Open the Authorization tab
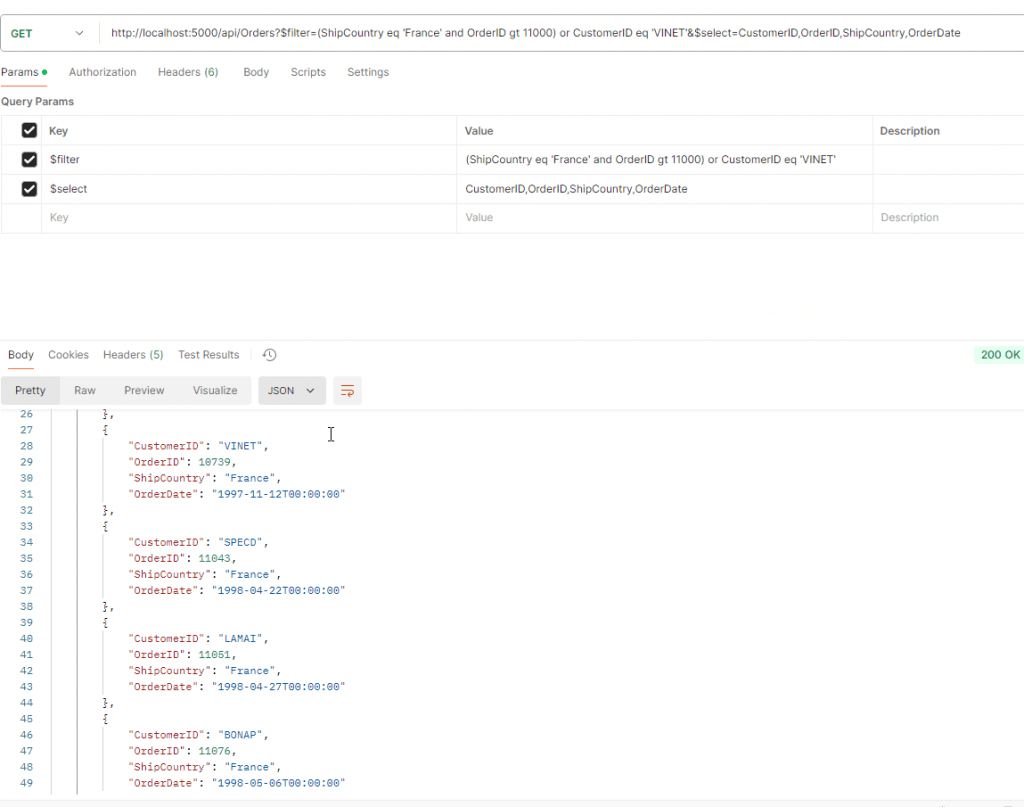This screenshot has width=1024, height=807. point(102,72)
